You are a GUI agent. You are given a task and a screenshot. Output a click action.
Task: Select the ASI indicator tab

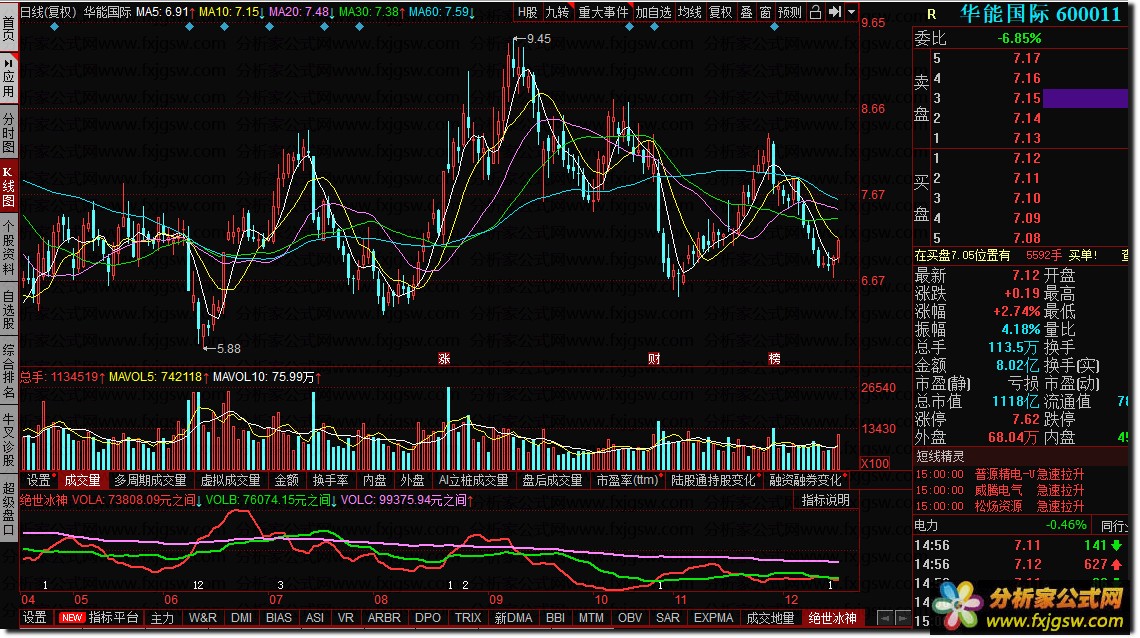click(x=315, y=618)
